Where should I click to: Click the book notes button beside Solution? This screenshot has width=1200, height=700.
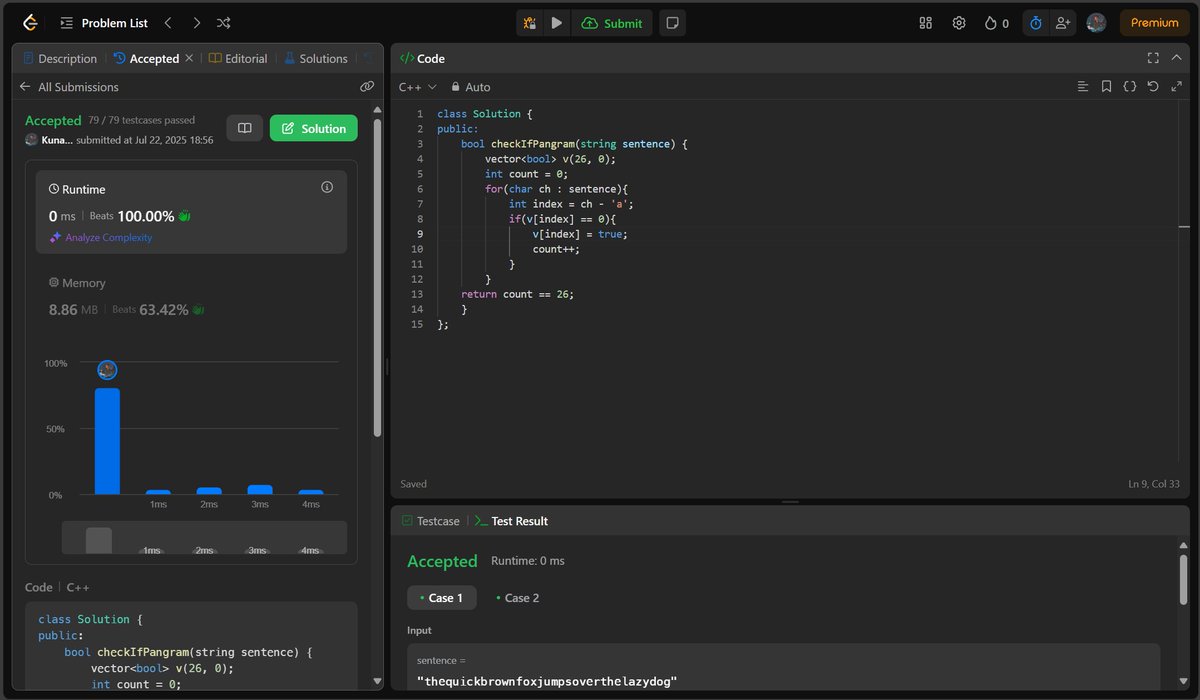pyautogui.click(x=245, y=128)
